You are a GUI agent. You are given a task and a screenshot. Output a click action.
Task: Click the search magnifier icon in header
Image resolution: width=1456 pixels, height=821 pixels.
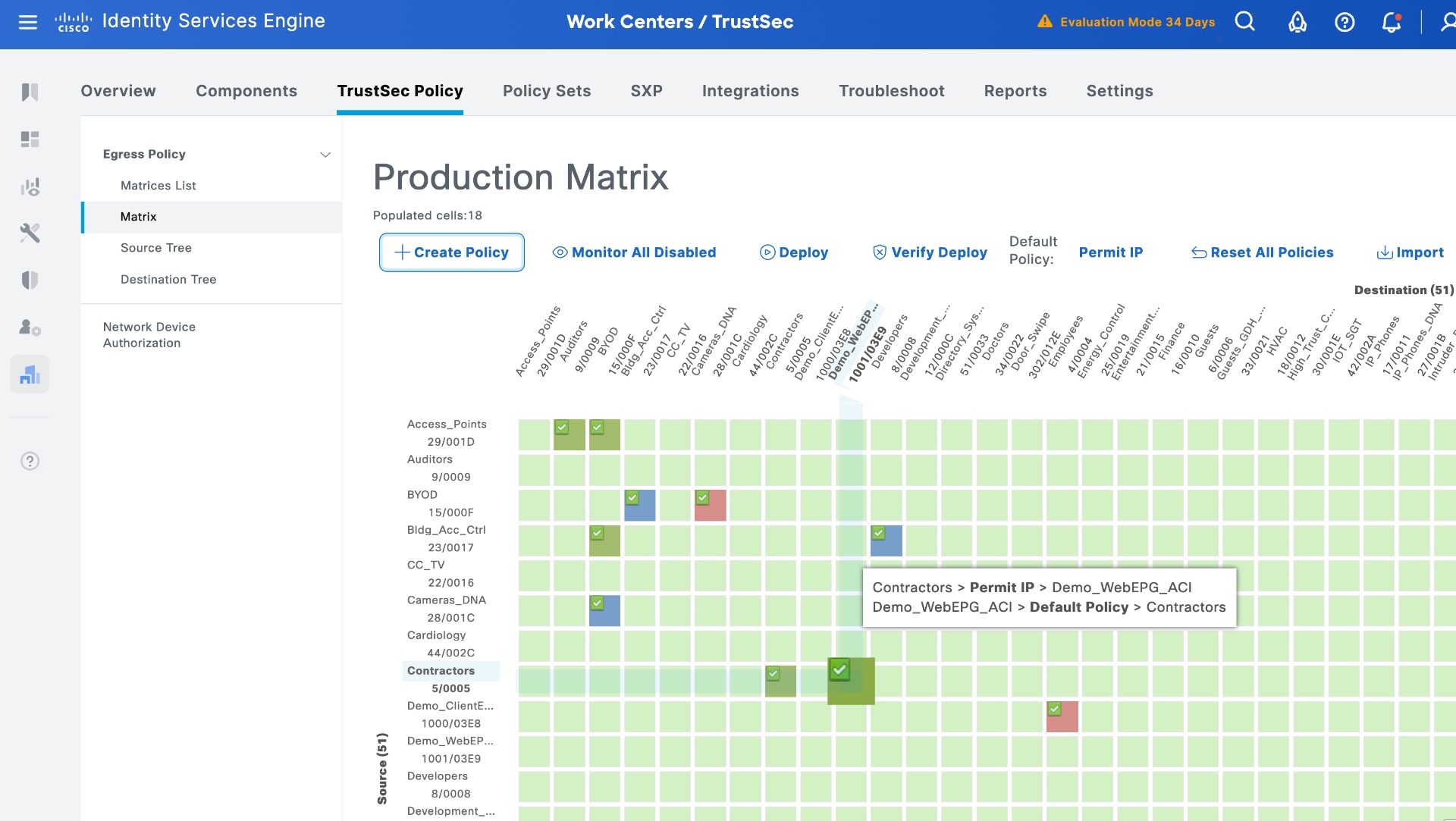[x=1244, y=22]
